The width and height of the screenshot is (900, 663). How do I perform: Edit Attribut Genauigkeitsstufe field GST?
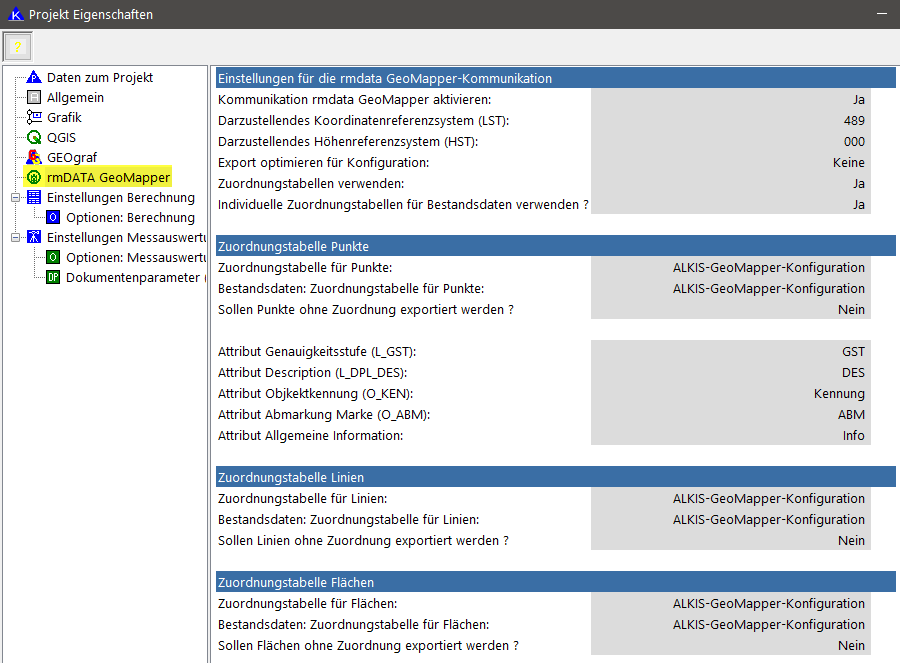(x=730, y=352)
